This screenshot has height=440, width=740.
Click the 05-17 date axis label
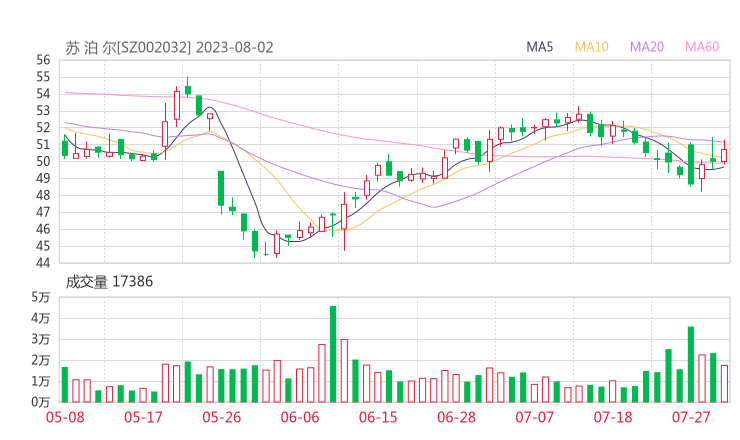coord(143,417)
